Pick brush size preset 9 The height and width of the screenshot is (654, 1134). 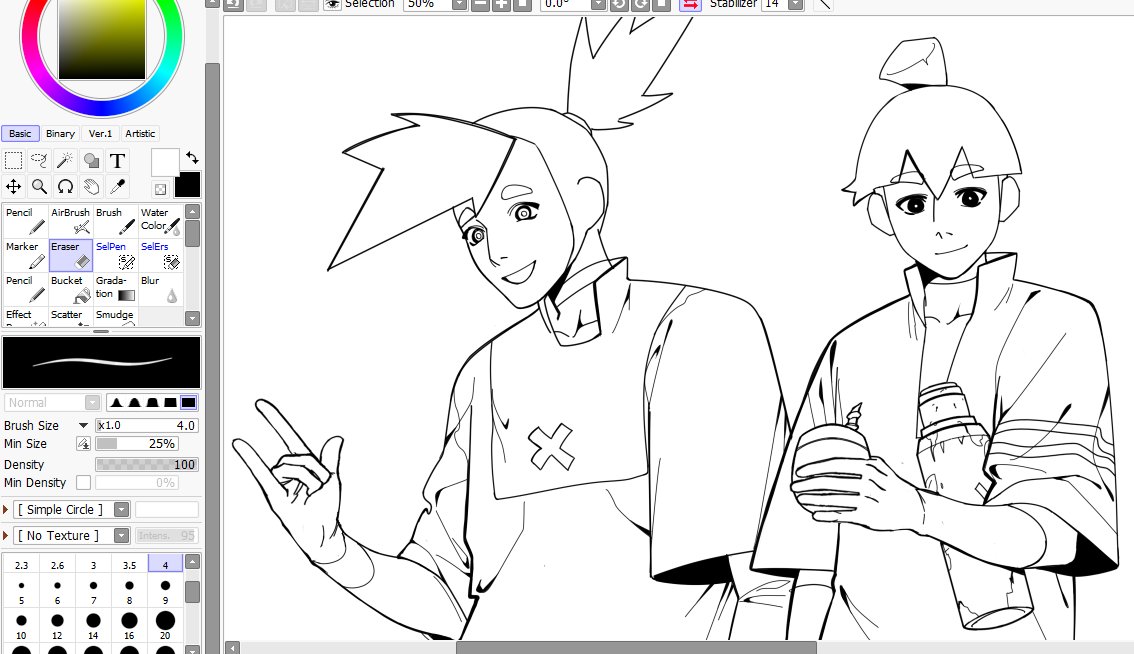coord(166,592)
